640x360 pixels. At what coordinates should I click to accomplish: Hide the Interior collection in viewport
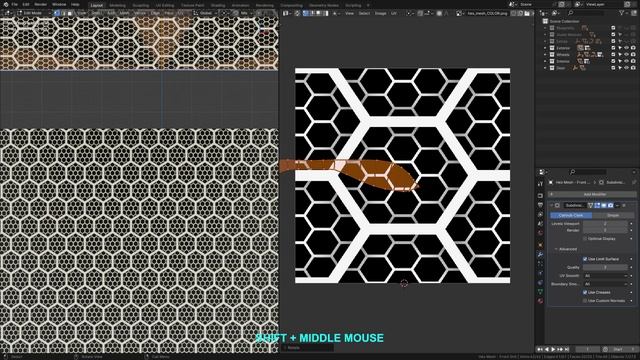tap(627, 61)
